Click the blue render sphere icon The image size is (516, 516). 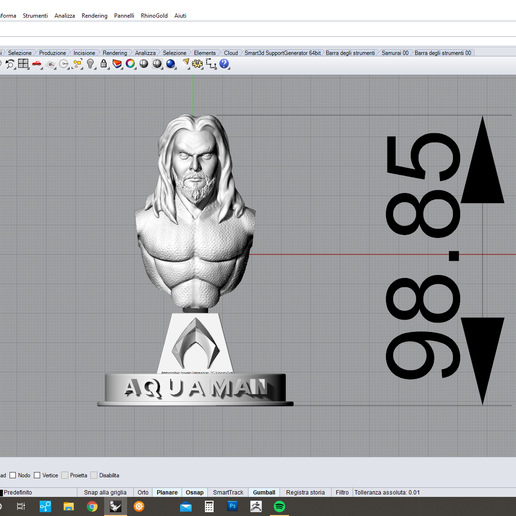pos(171,64)
